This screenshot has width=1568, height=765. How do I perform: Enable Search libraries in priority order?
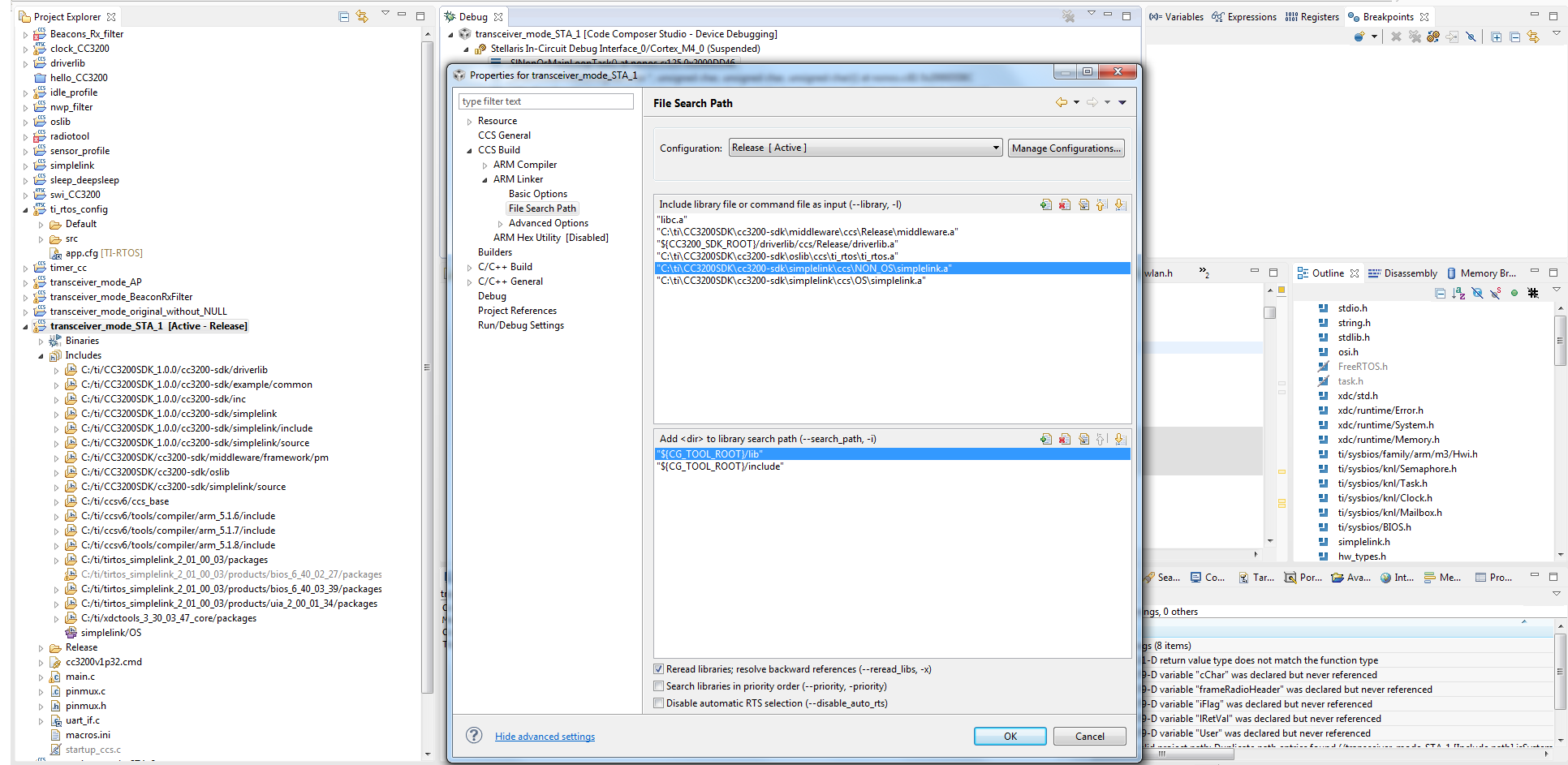tap(659, 686)
